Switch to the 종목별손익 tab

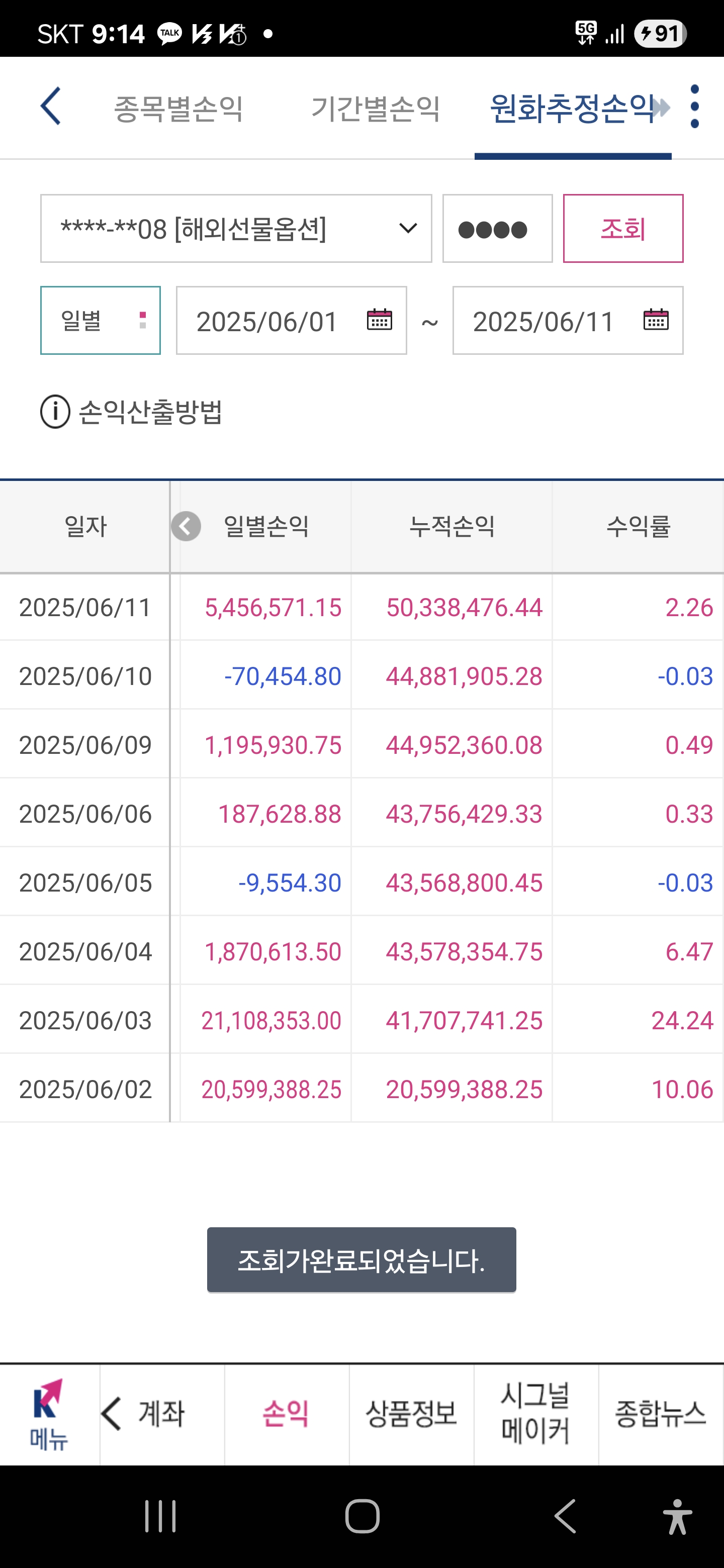178,109
